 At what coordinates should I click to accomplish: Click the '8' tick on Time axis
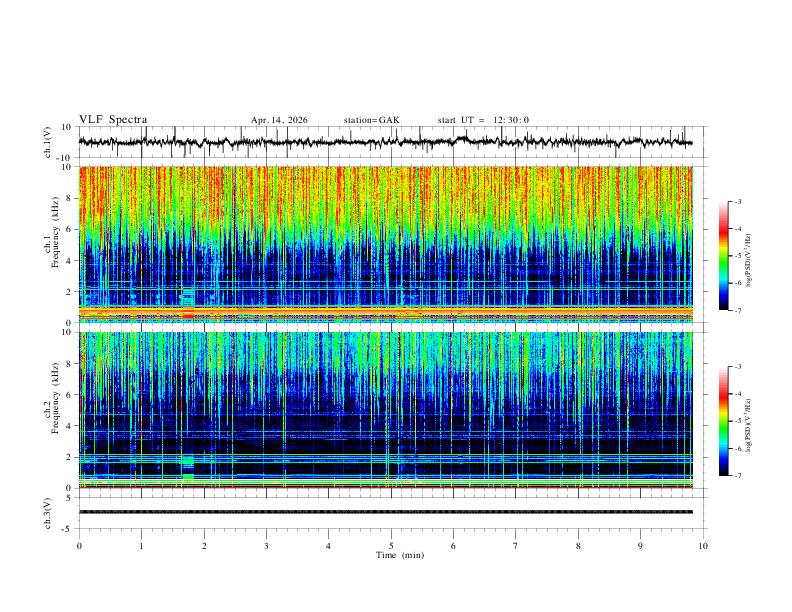[x=578, y=546]
